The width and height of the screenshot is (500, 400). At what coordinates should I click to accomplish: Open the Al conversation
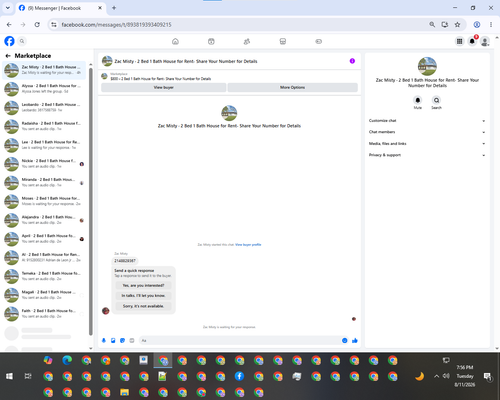point(44,257)
